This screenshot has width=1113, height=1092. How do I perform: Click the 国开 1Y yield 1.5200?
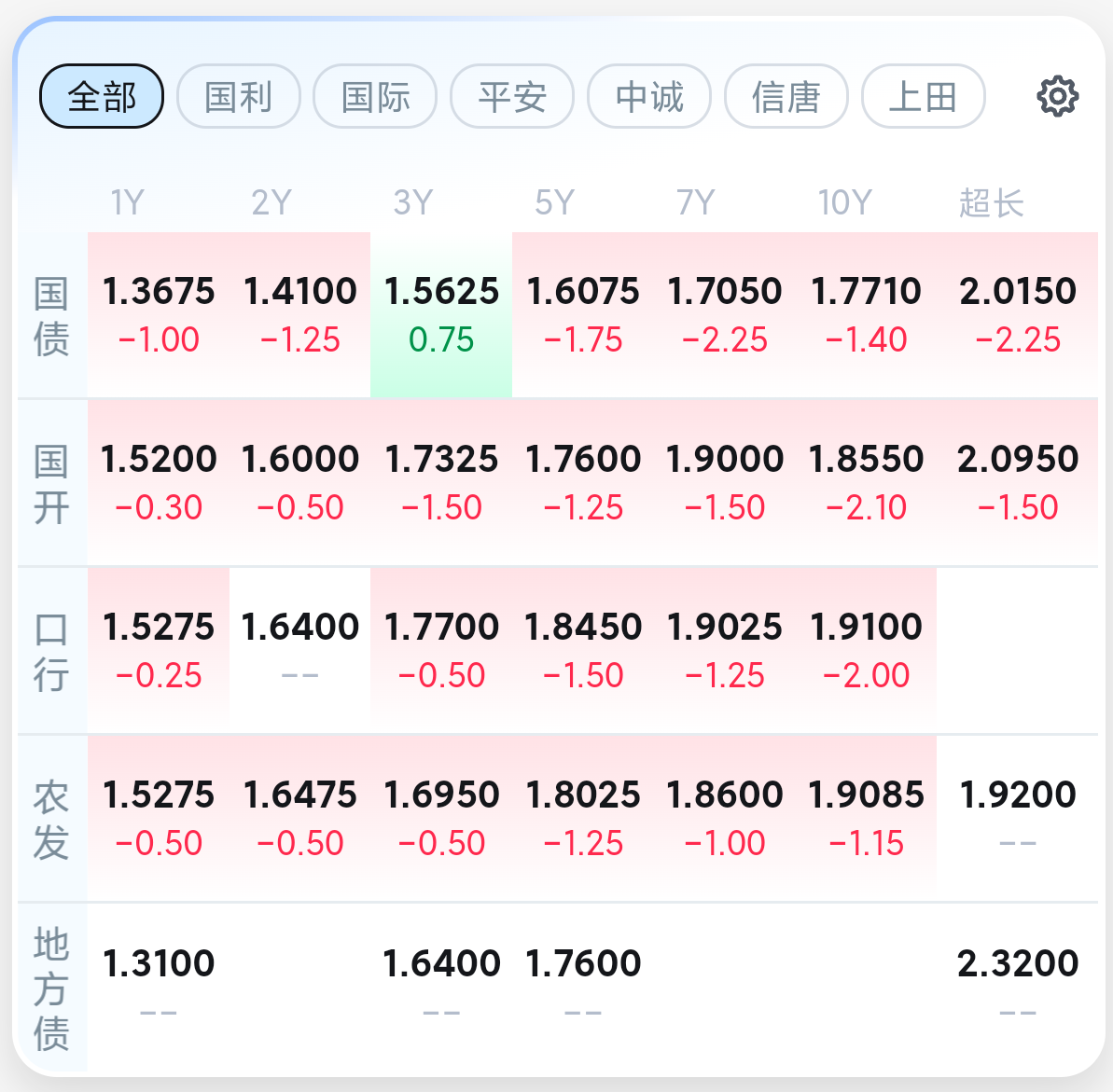(x=159, y=482)
